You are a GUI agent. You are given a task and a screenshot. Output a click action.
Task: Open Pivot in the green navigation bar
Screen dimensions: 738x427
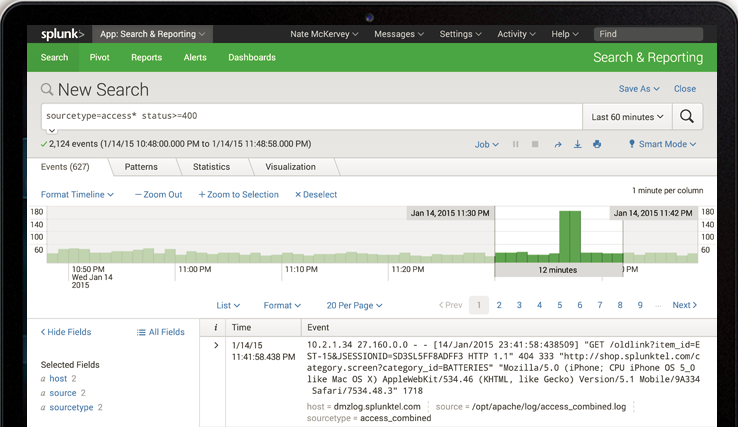tap(100, 58)
